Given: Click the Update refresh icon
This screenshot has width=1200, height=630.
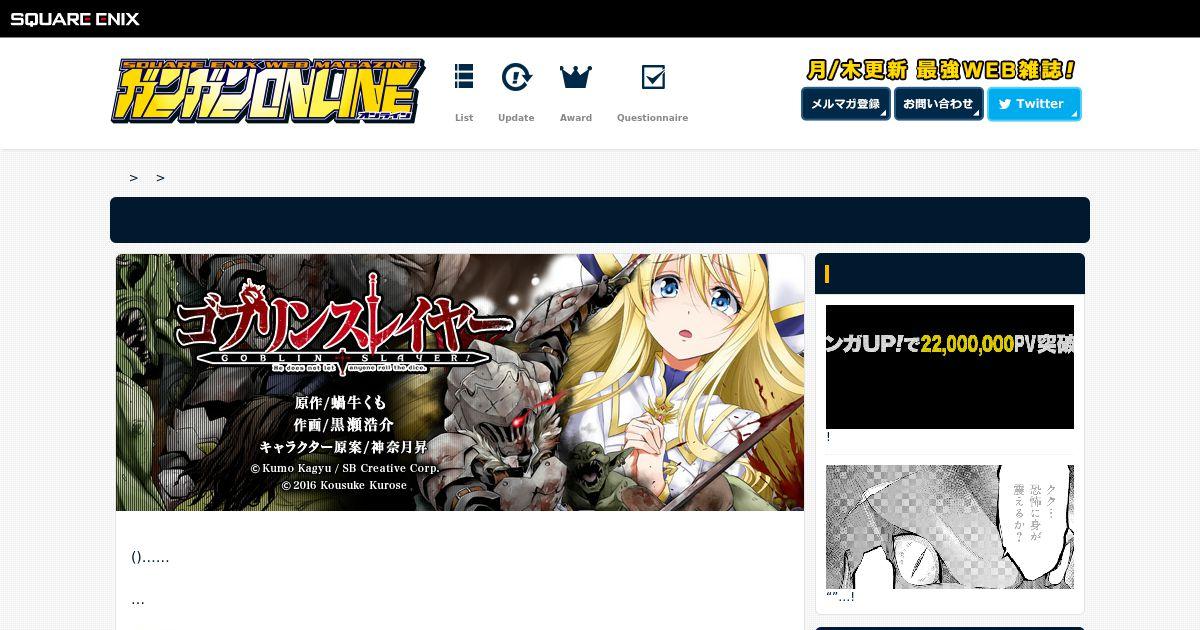Looking at the screenshot, I should [x=516, y=77].
